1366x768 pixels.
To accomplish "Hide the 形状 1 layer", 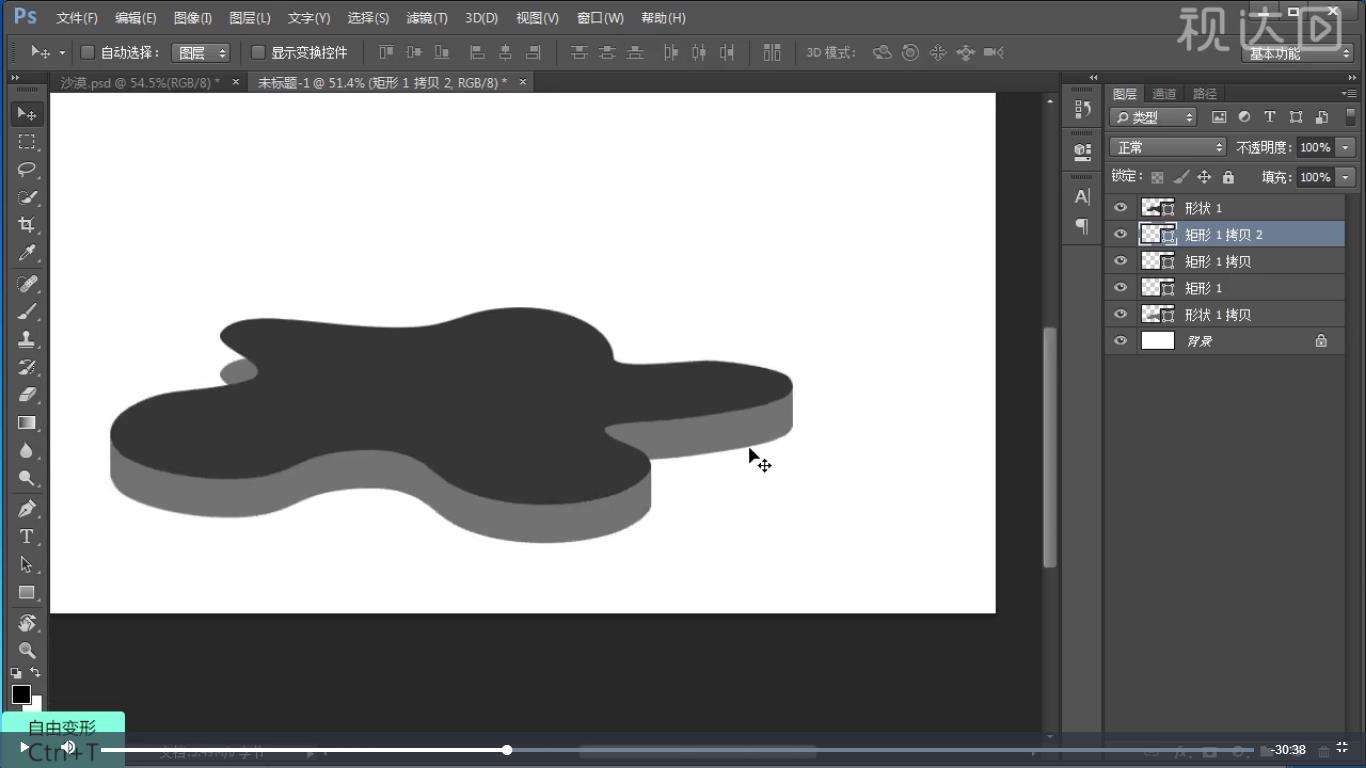I will point(1120,208).
